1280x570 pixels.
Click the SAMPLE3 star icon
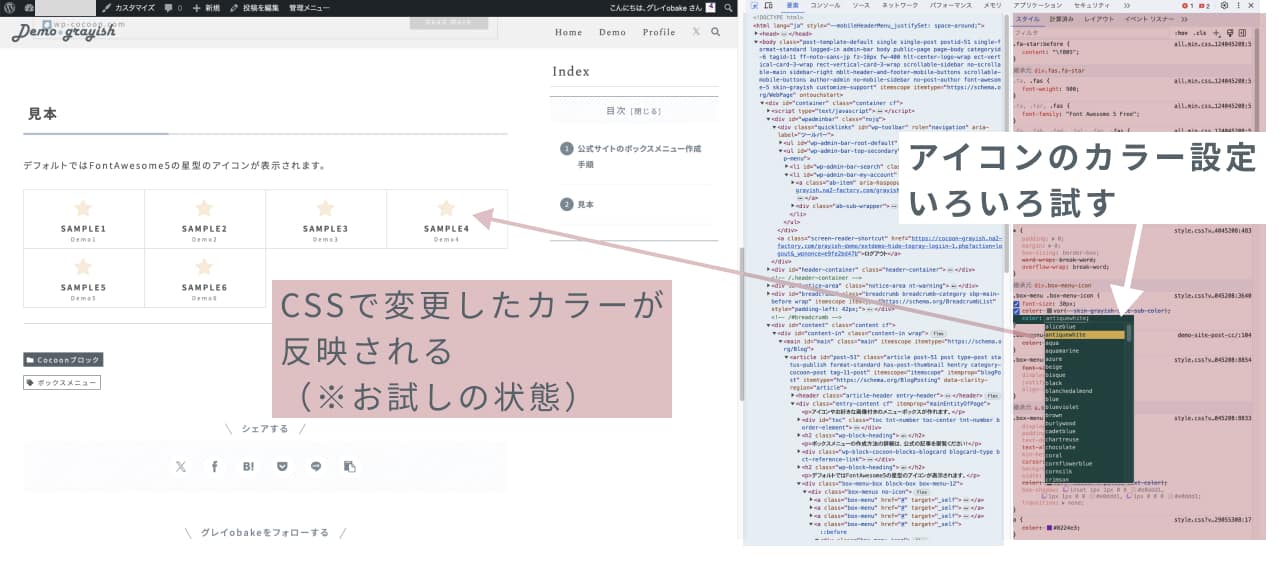(x=325, y=208)
